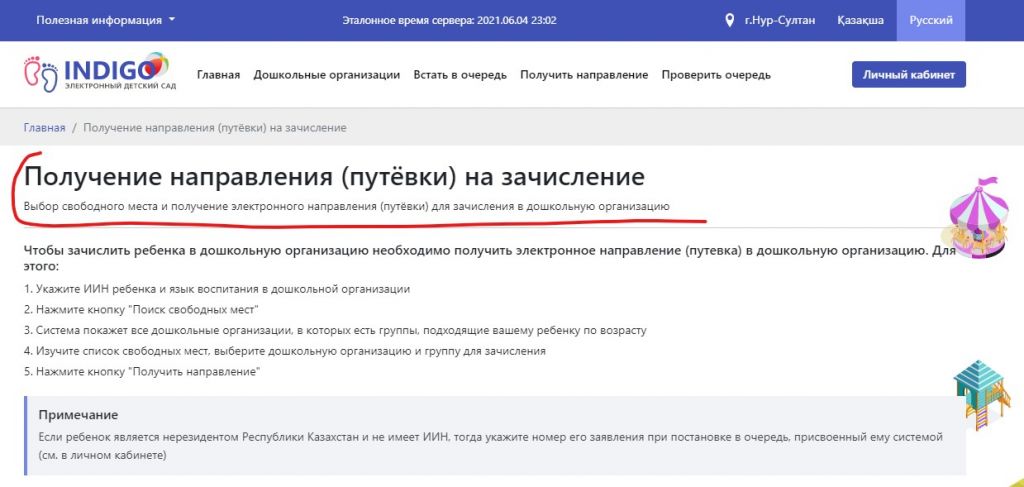
Task: Click the server reference time text
Action: pyautogui.click(x=449, y=20)
